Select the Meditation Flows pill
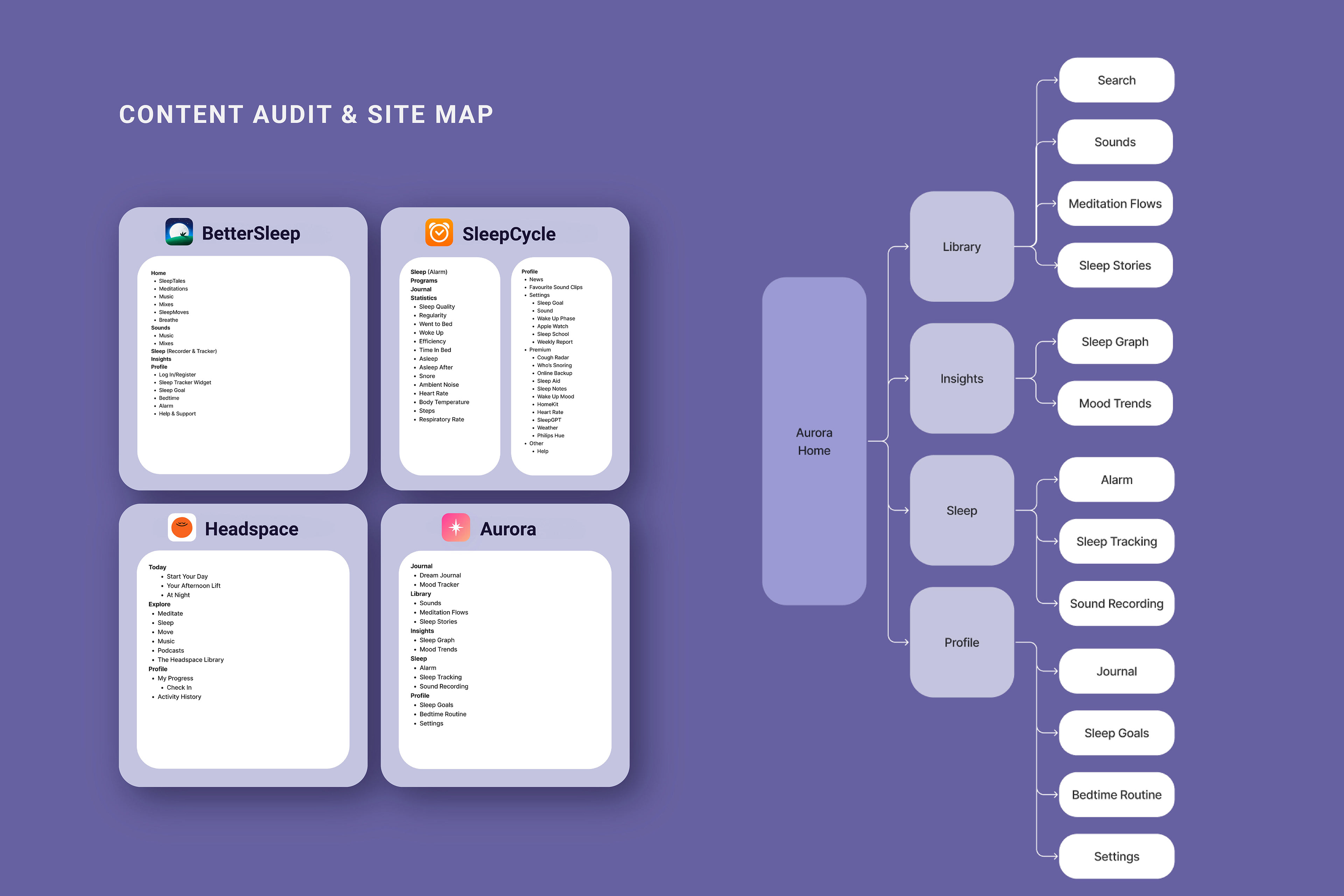The width and height of the screenshot is (1344, 896). point(1114,204)
